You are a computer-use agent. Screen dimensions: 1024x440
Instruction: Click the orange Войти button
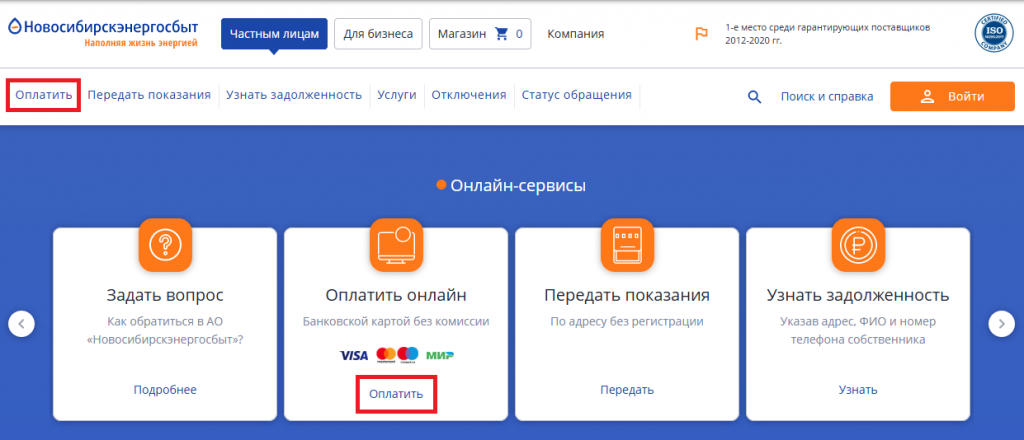[x=952, y=97]
